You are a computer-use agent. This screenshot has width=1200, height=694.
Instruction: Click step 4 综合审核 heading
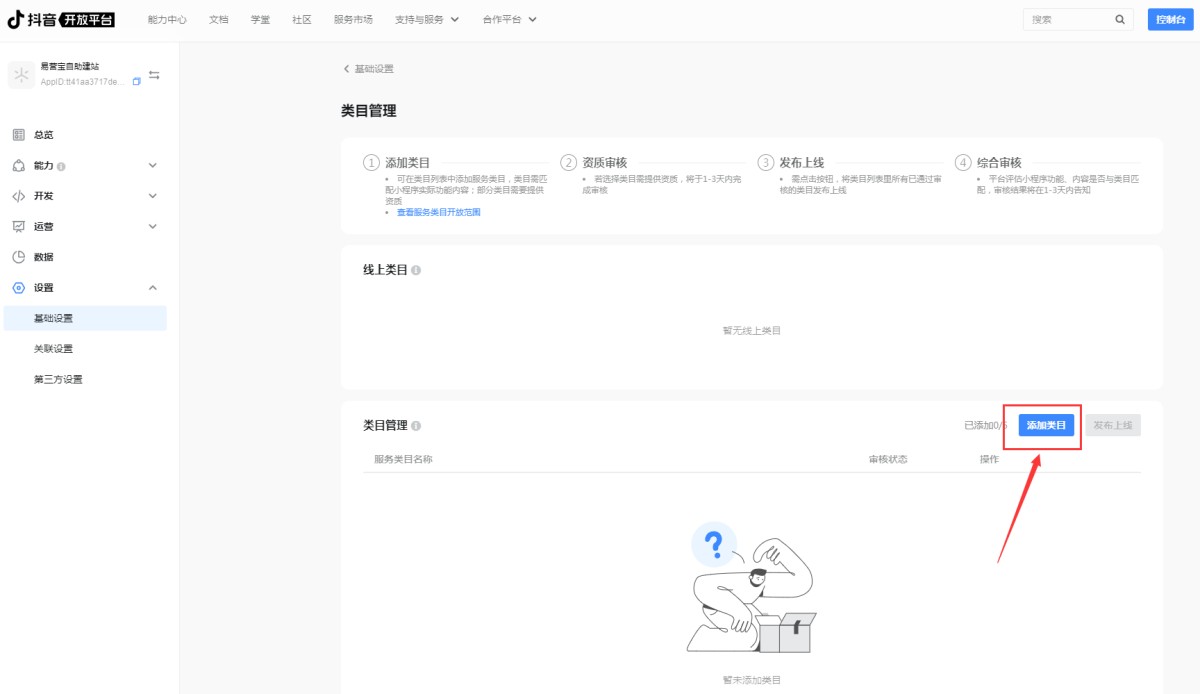(x=999, y=162)
